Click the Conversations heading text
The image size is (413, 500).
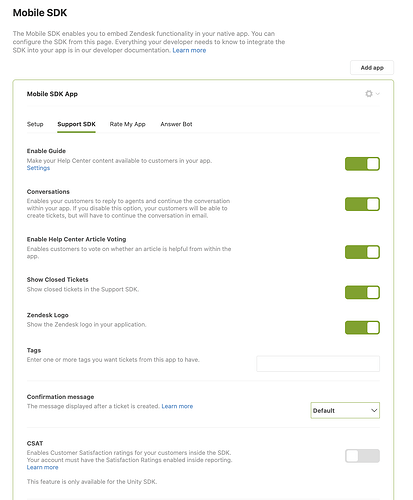pyautogui.click(x=48, y=192)
